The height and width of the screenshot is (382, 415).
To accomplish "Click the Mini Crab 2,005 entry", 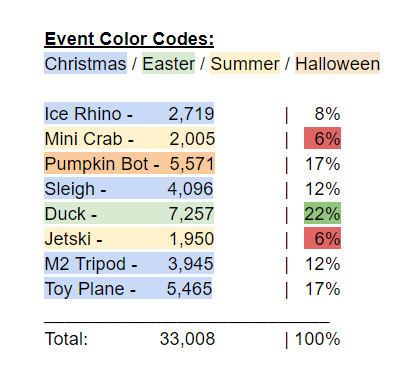I will click(x=129, y=138).
